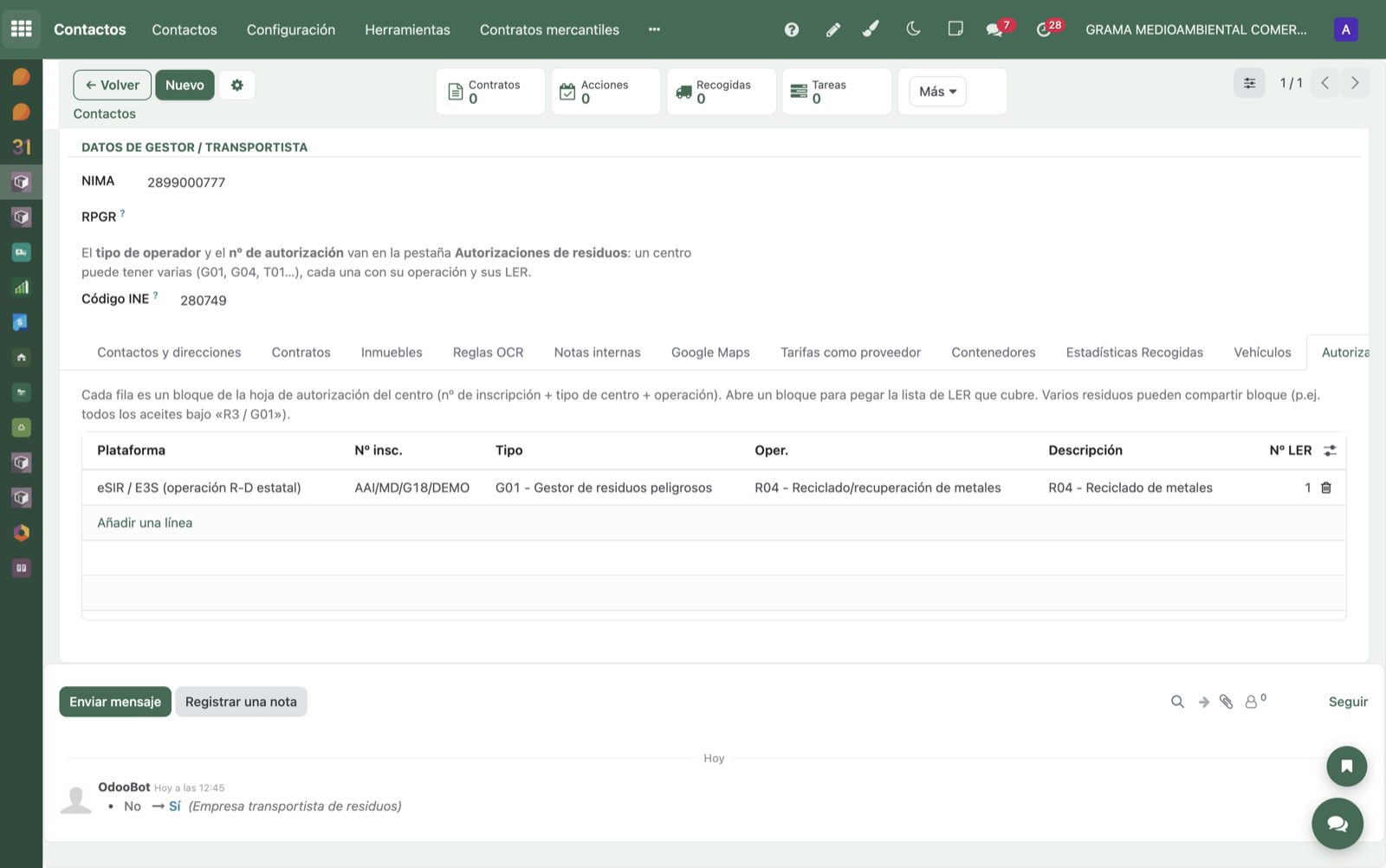The width and height of the screenshot is (1386, 868).
Task: Switch to the Contenedores tab
Action: coord(993,352)
